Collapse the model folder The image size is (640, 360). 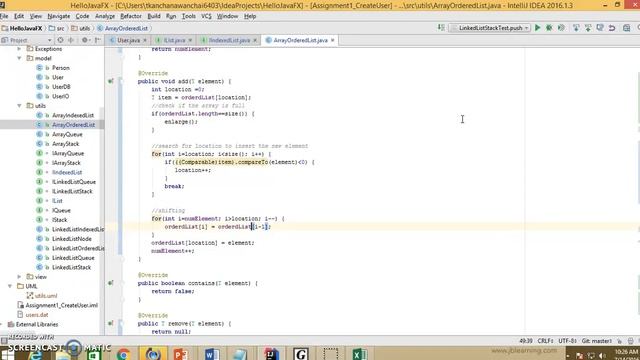[x=19, y=58]
